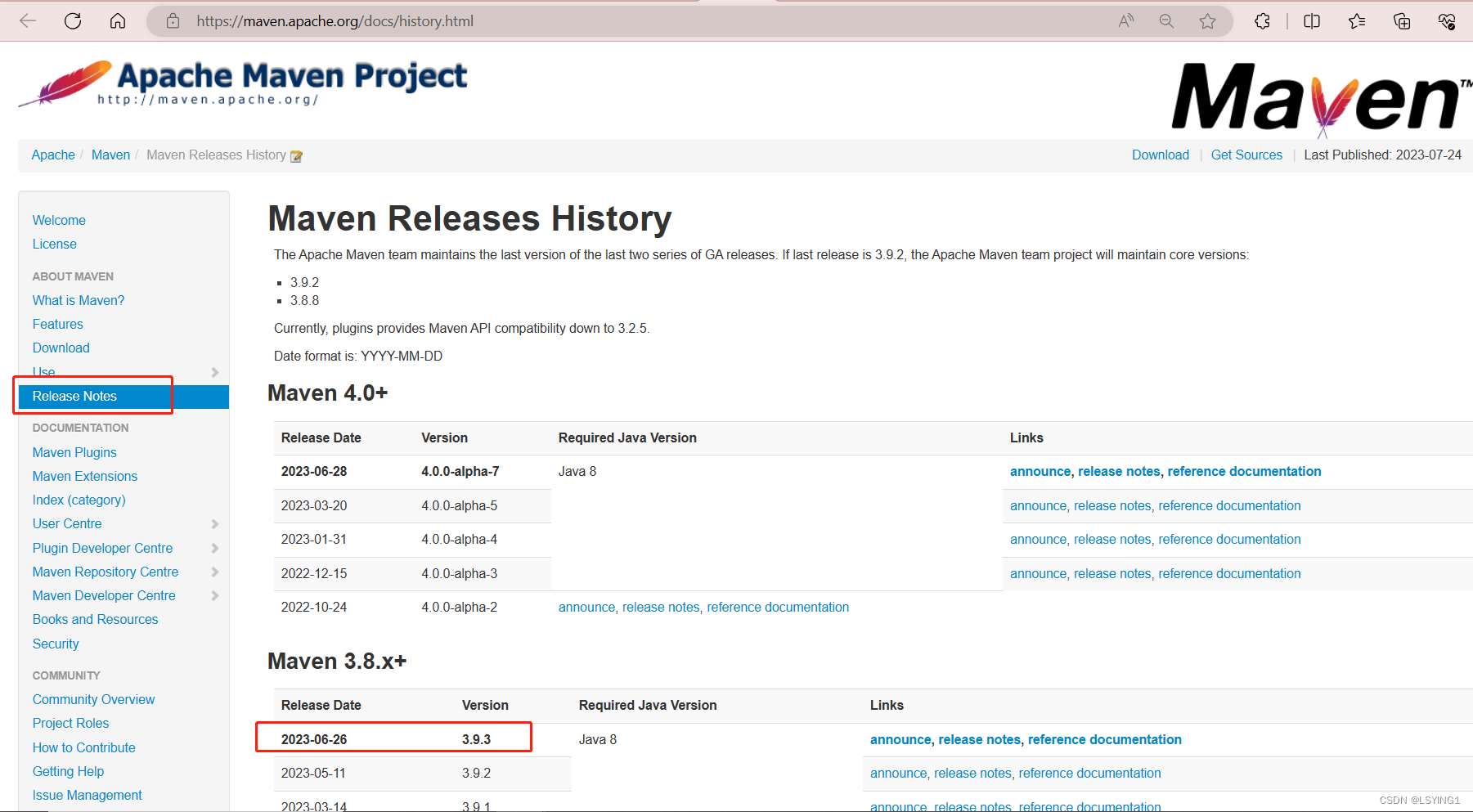Open Issue Management link

(88, 795)
